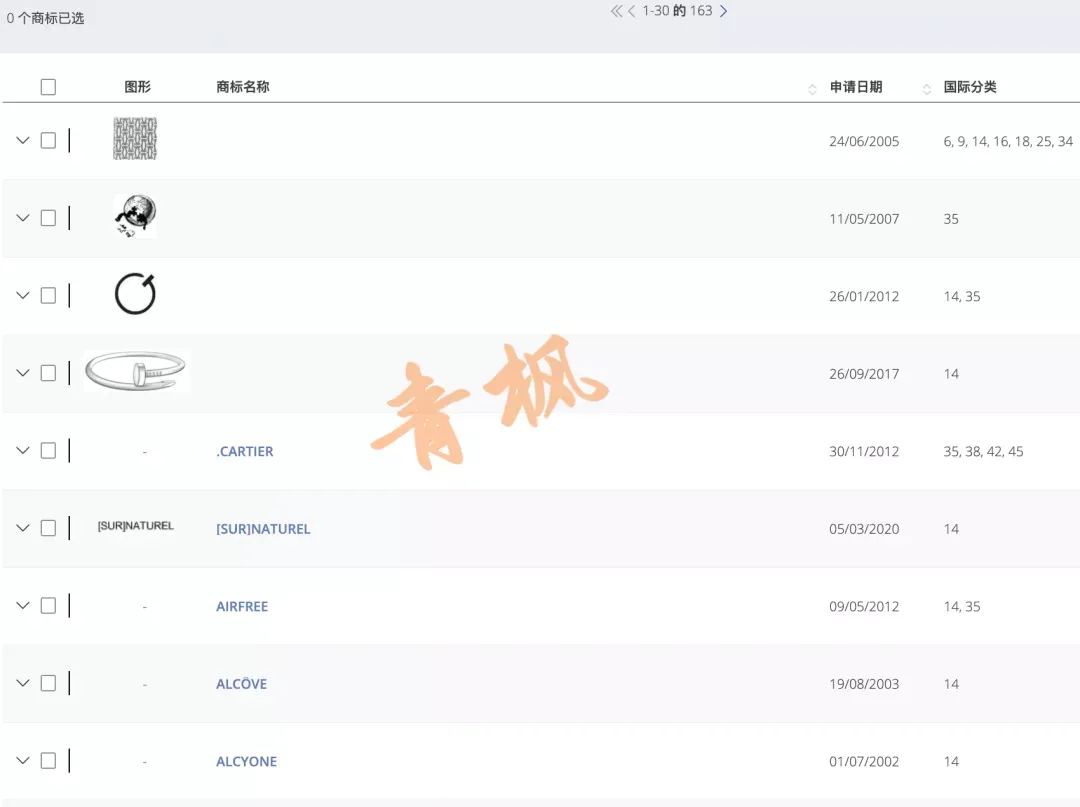Go to previous page arrow
This screenshot has width=1080, height=807.
click(x=632, y=11)
